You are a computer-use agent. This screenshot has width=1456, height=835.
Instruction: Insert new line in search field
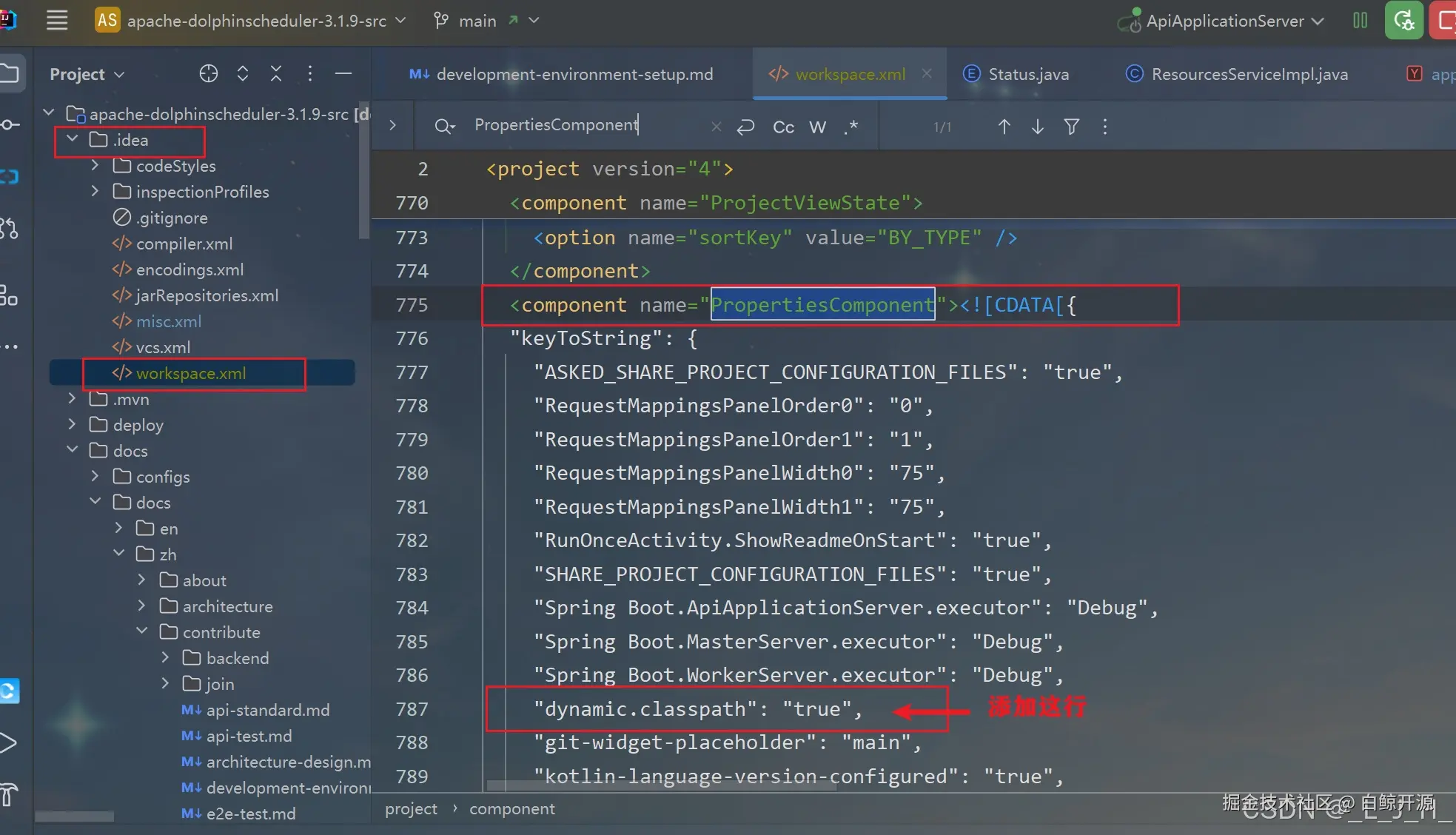(x=745, y=127)
